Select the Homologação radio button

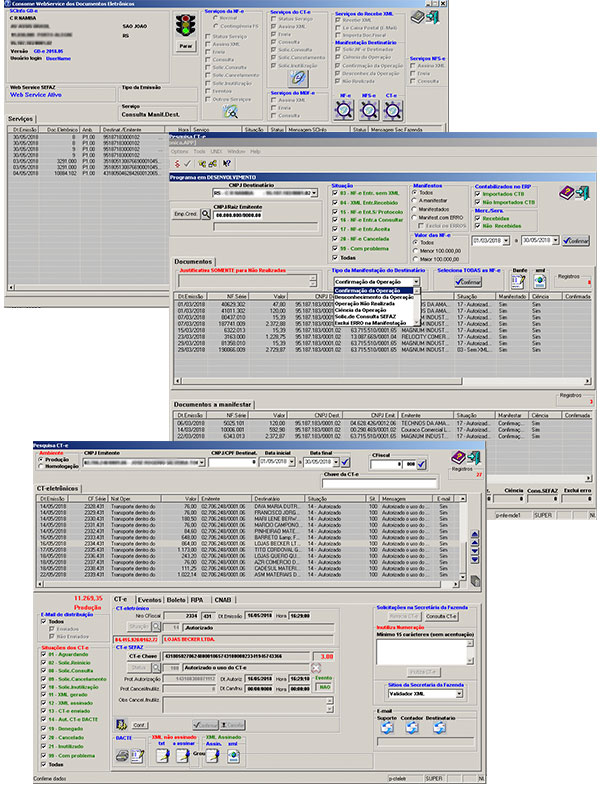pos(40,466)
